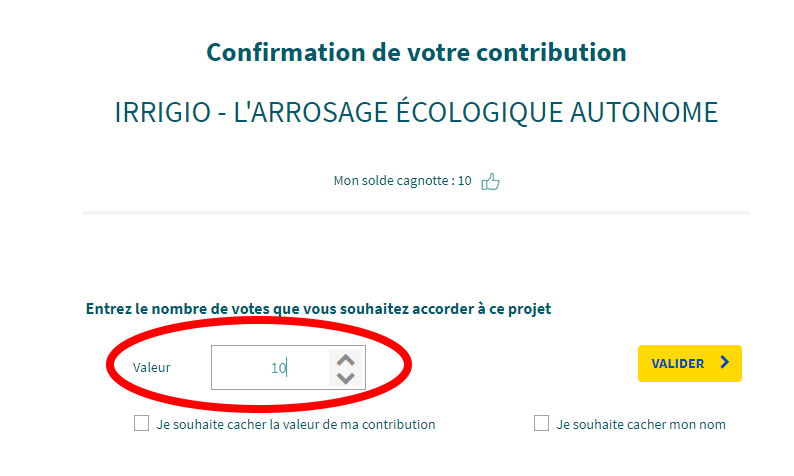This screenshot has height=476, width=794.
Task: Click the Mon solde cagnotte balance text
Action: 403,181
